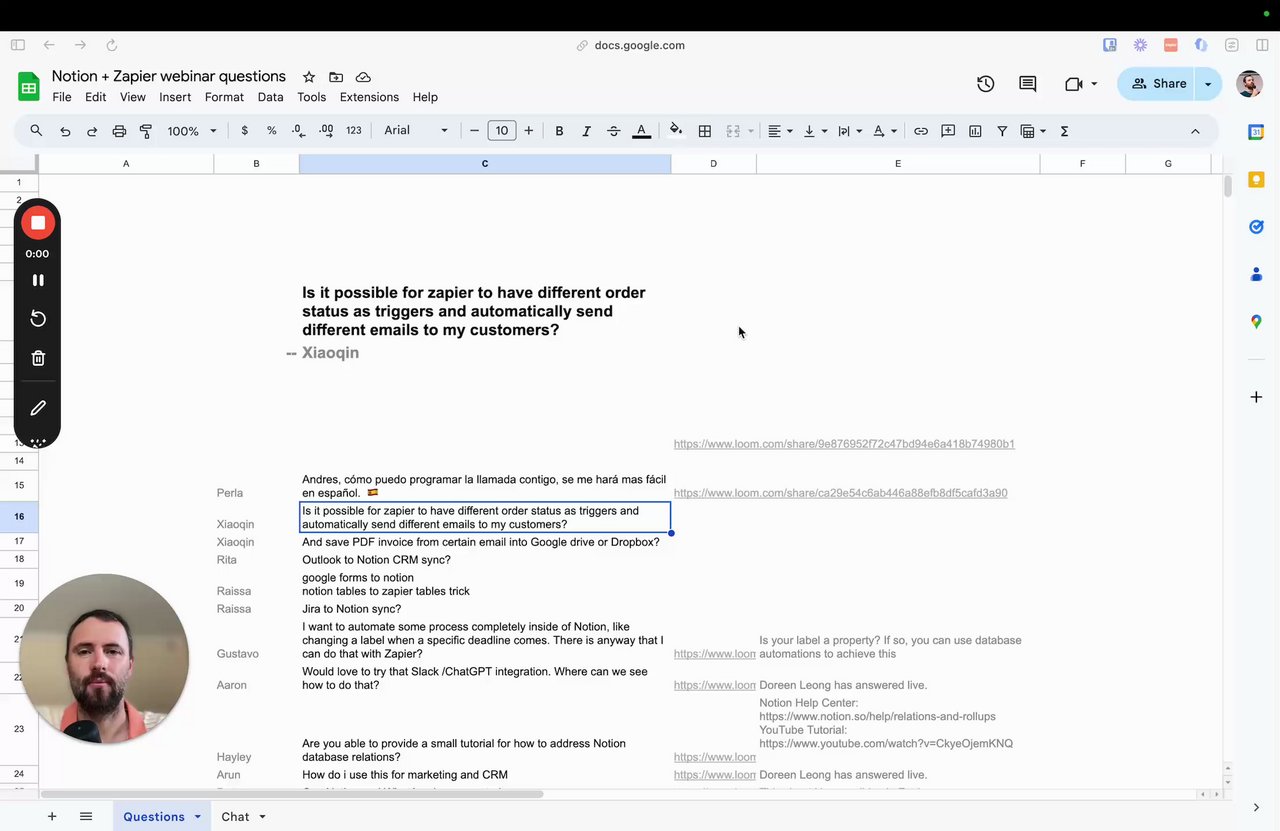Open more number formats (123)

(354, 131)
